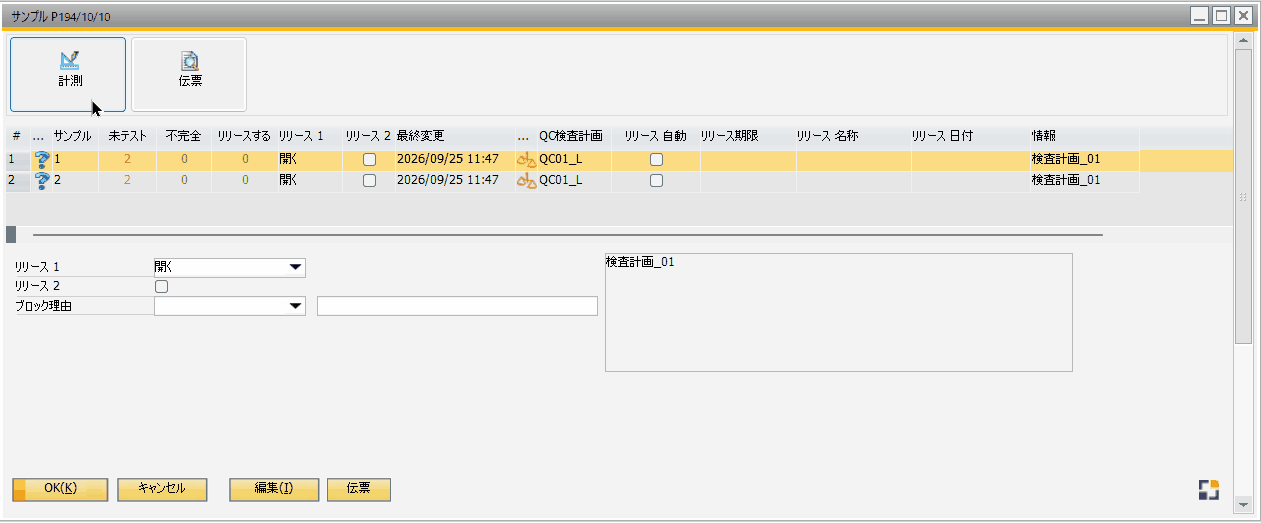Enable リリース 自動 checkbox in row 1
The height and width of the screenshot is (523, 1261).
(x=657, y=160)
